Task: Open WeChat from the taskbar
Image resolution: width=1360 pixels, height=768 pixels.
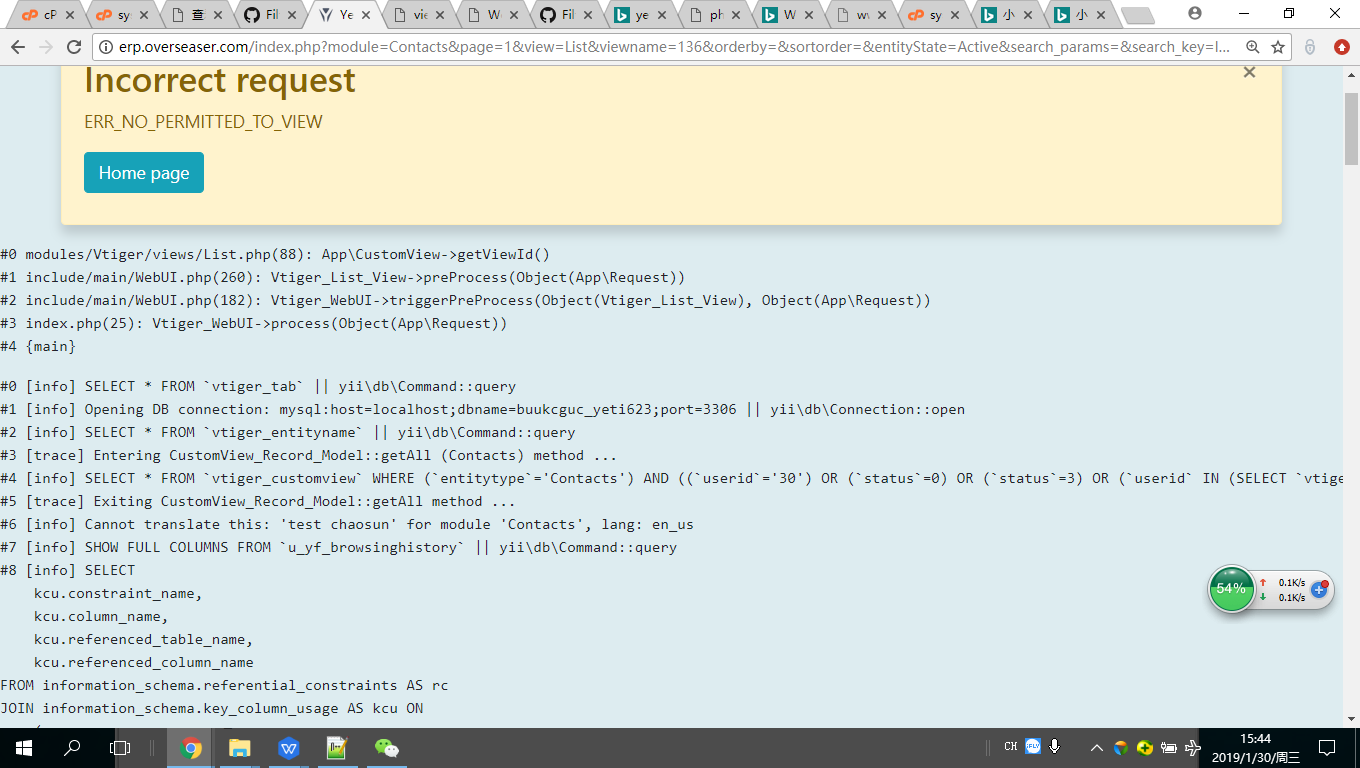Action: point(386,747)
